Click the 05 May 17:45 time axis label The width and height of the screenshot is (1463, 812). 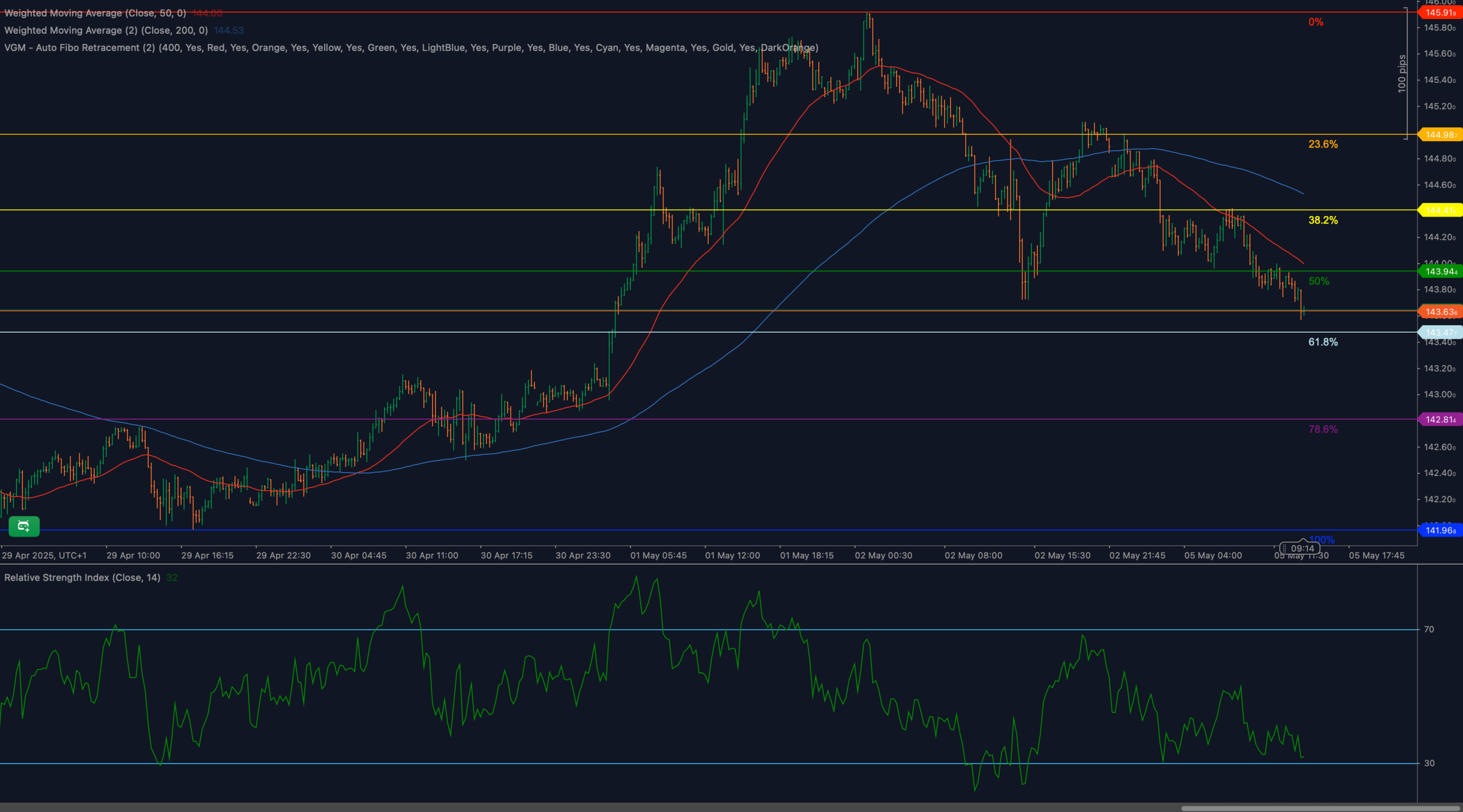click(1377, 555)
